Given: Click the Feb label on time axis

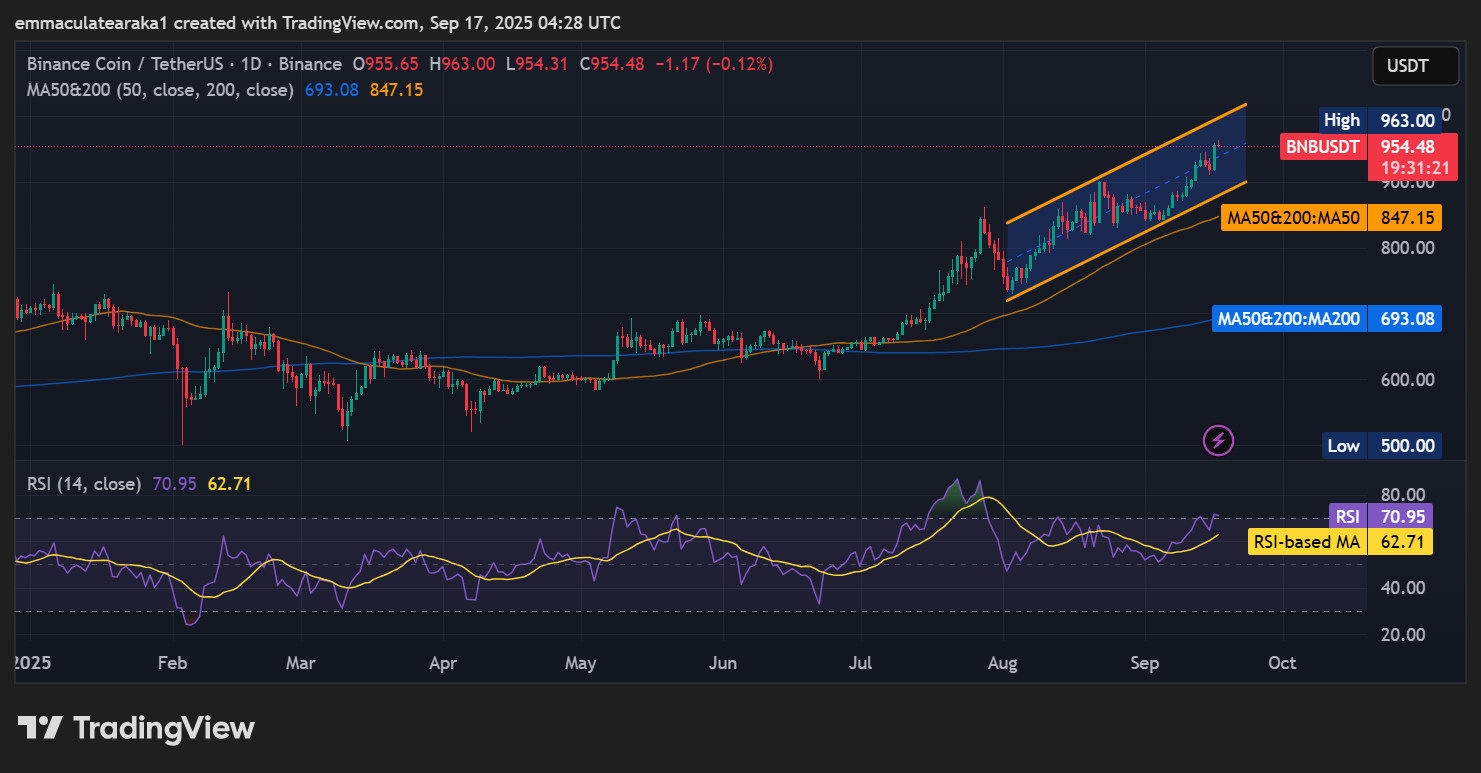Looking at the screenshot, I should click(x=173, y=663).
